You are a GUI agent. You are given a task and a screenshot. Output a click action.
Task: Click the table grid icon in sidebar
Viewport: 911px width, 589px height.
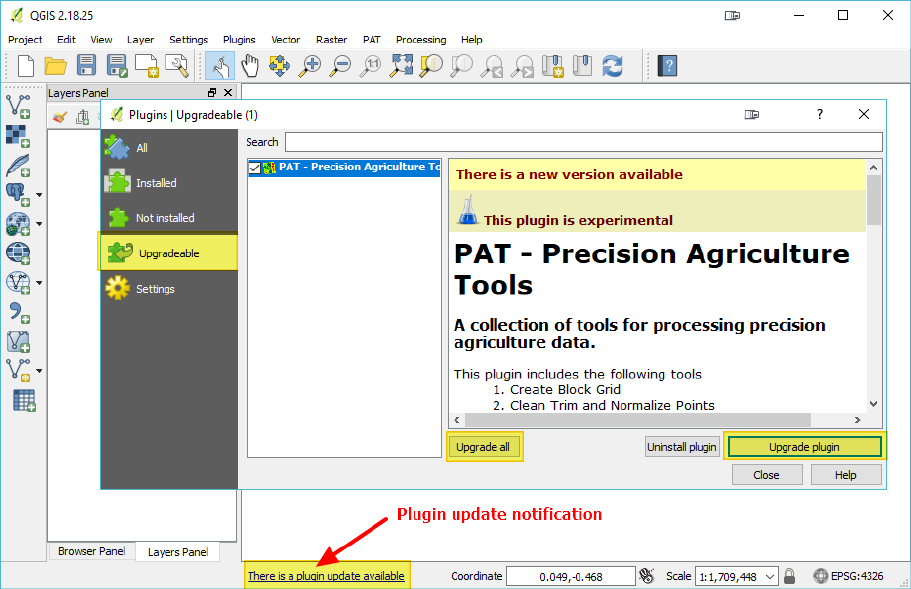[24, 400]
